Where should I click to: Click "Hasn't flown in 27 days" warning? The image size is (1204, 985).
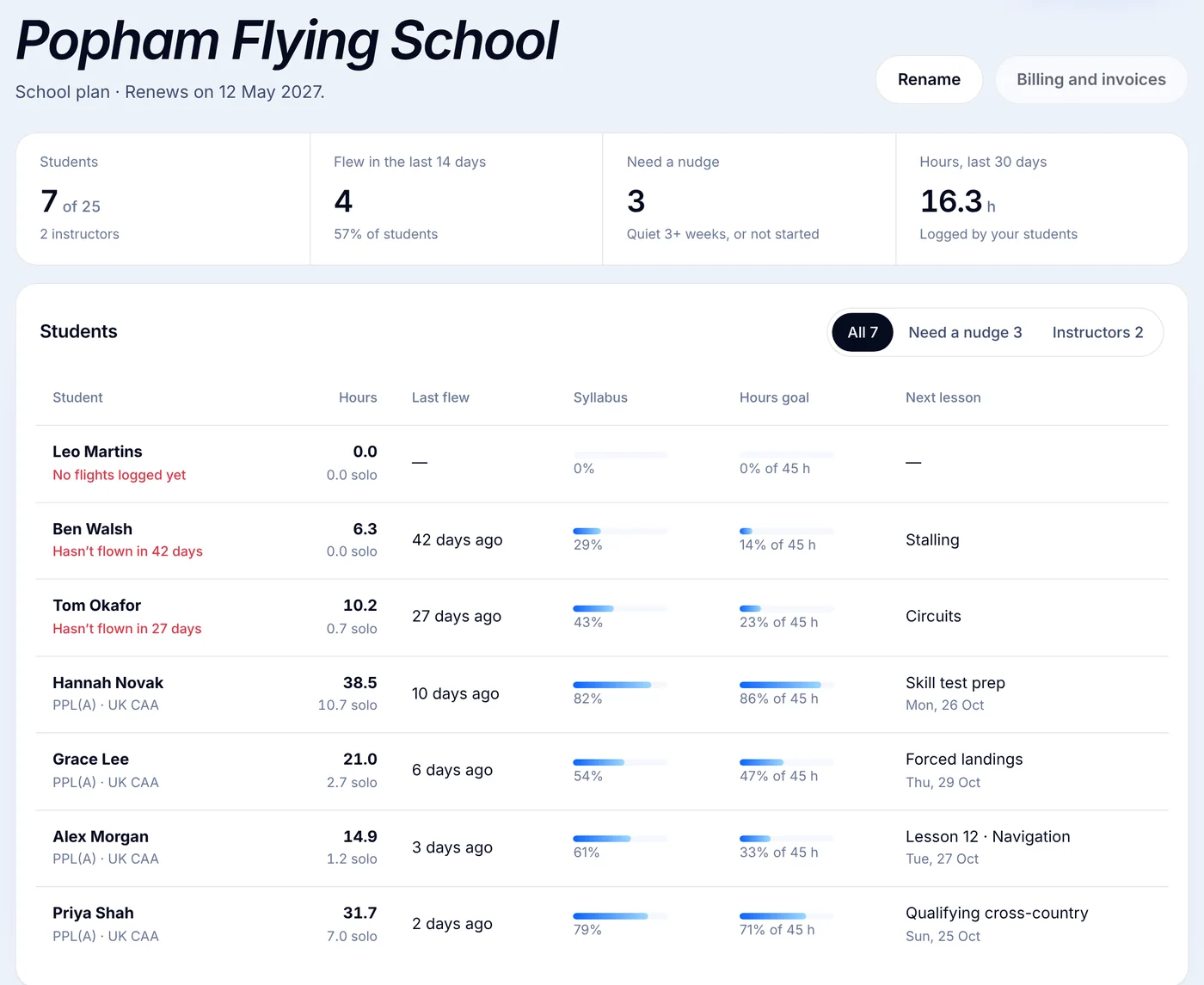point(127,629)
